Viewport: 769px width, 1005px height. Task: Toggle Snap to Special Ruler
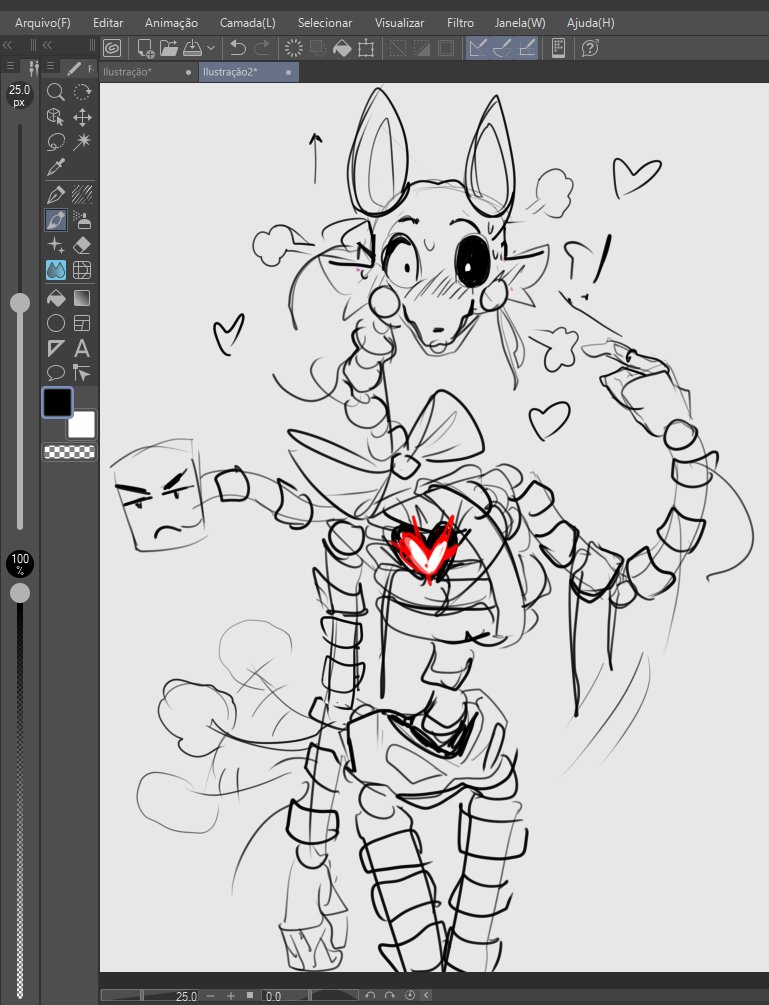[x=502, y=48]
